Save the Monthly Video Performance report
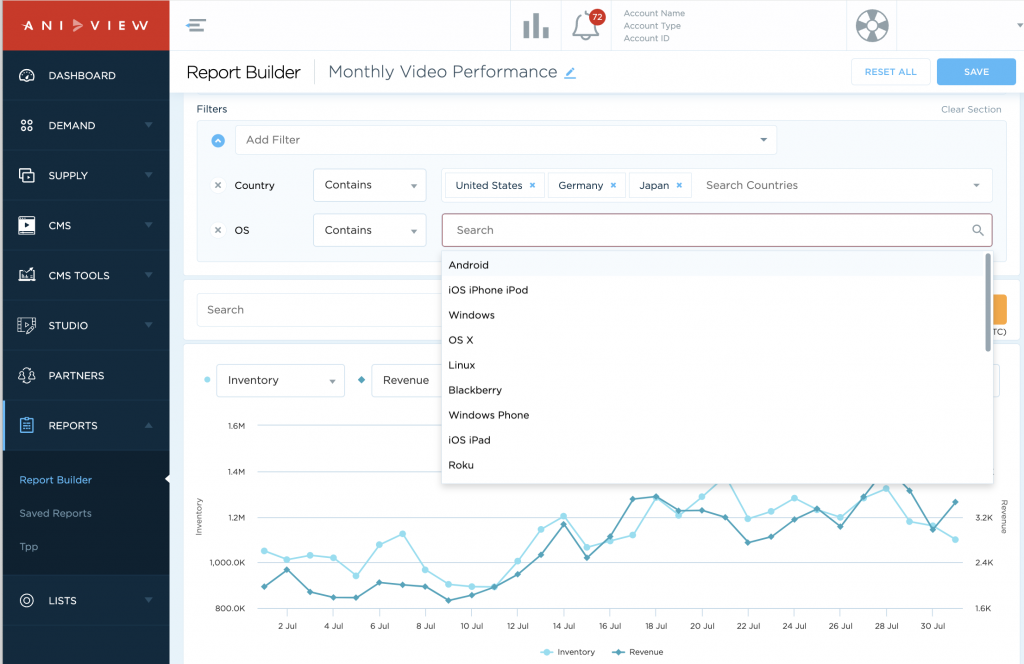Screen dimensions: 1024x664 click(x=976, y=71)
